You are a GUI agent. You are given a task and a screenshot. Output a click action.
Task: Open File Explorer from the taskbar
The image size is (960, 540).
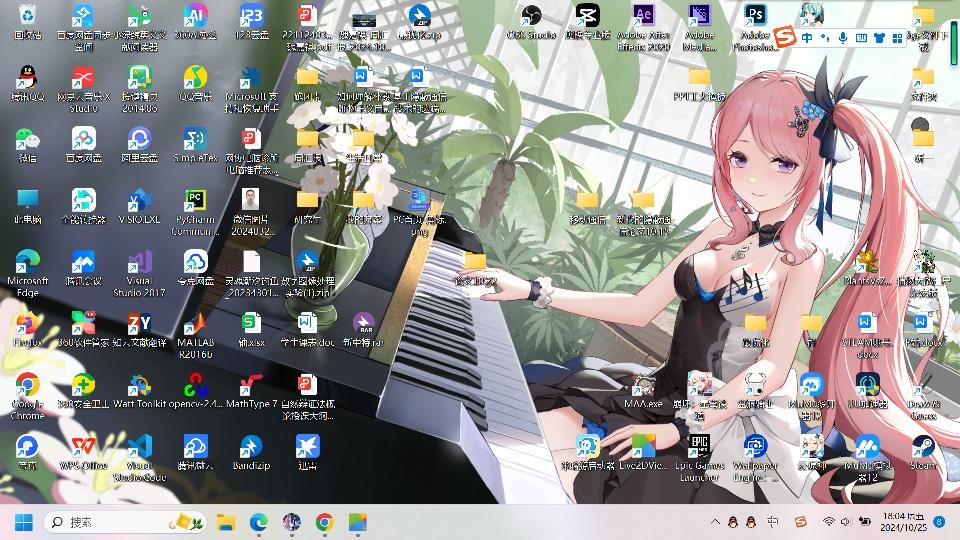click(226, 522)
